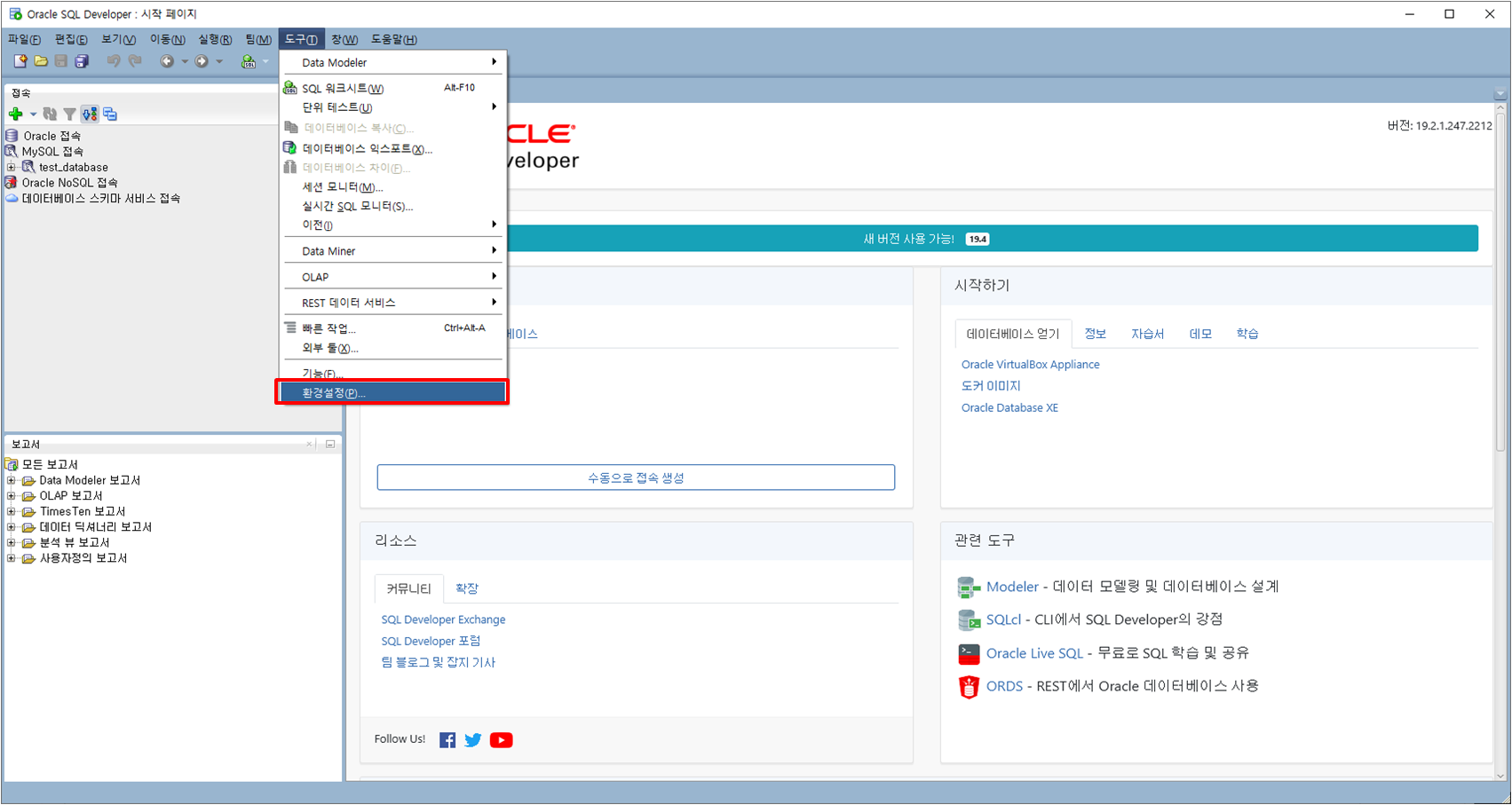Image resolution: width=1512 pixels, height=805 pixels.
Task: Click the Redo arrow icon
Action: click(135, 61)
